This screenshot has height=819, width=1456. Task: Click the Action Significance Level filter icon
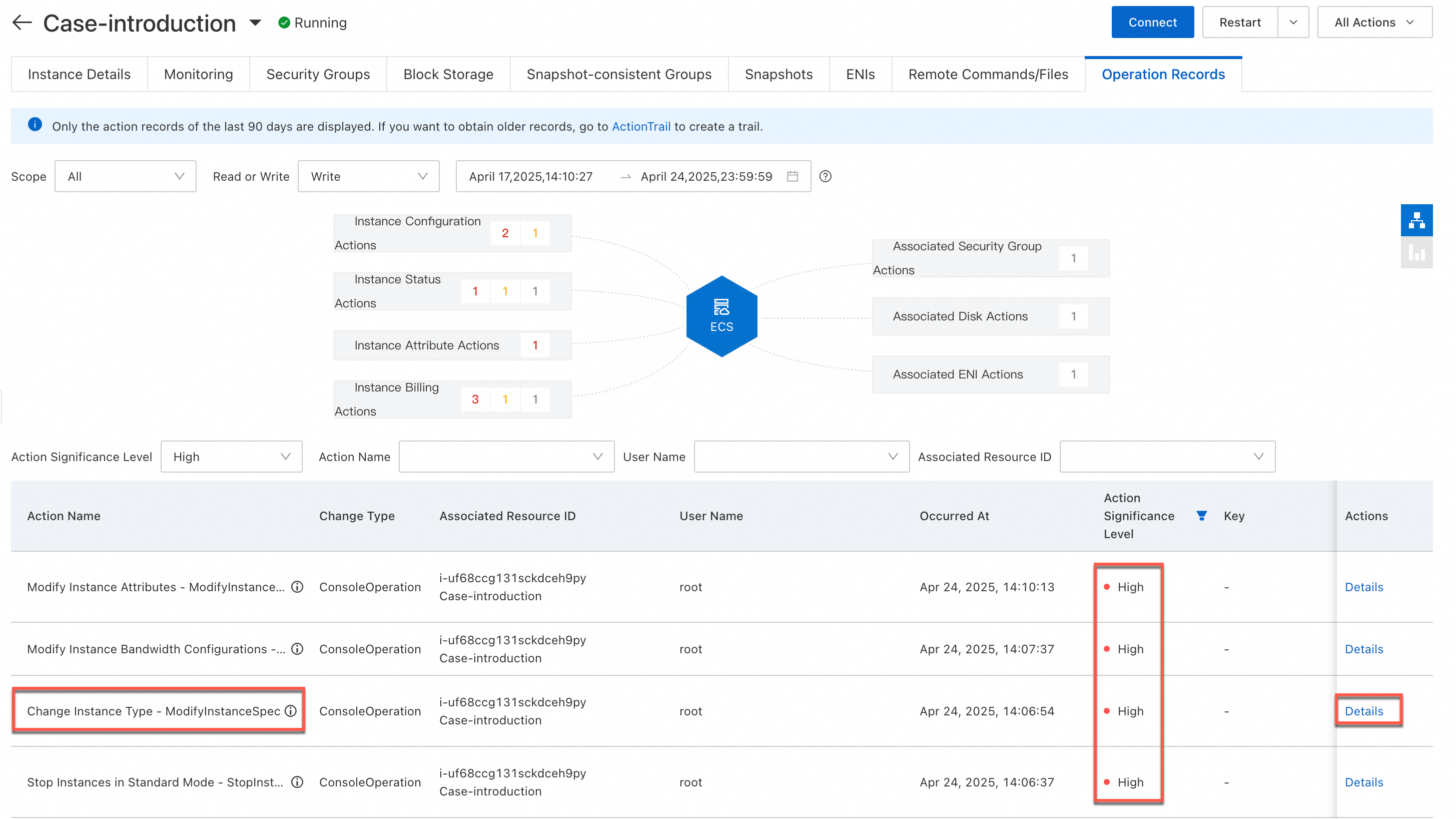tap(1201, 515)
